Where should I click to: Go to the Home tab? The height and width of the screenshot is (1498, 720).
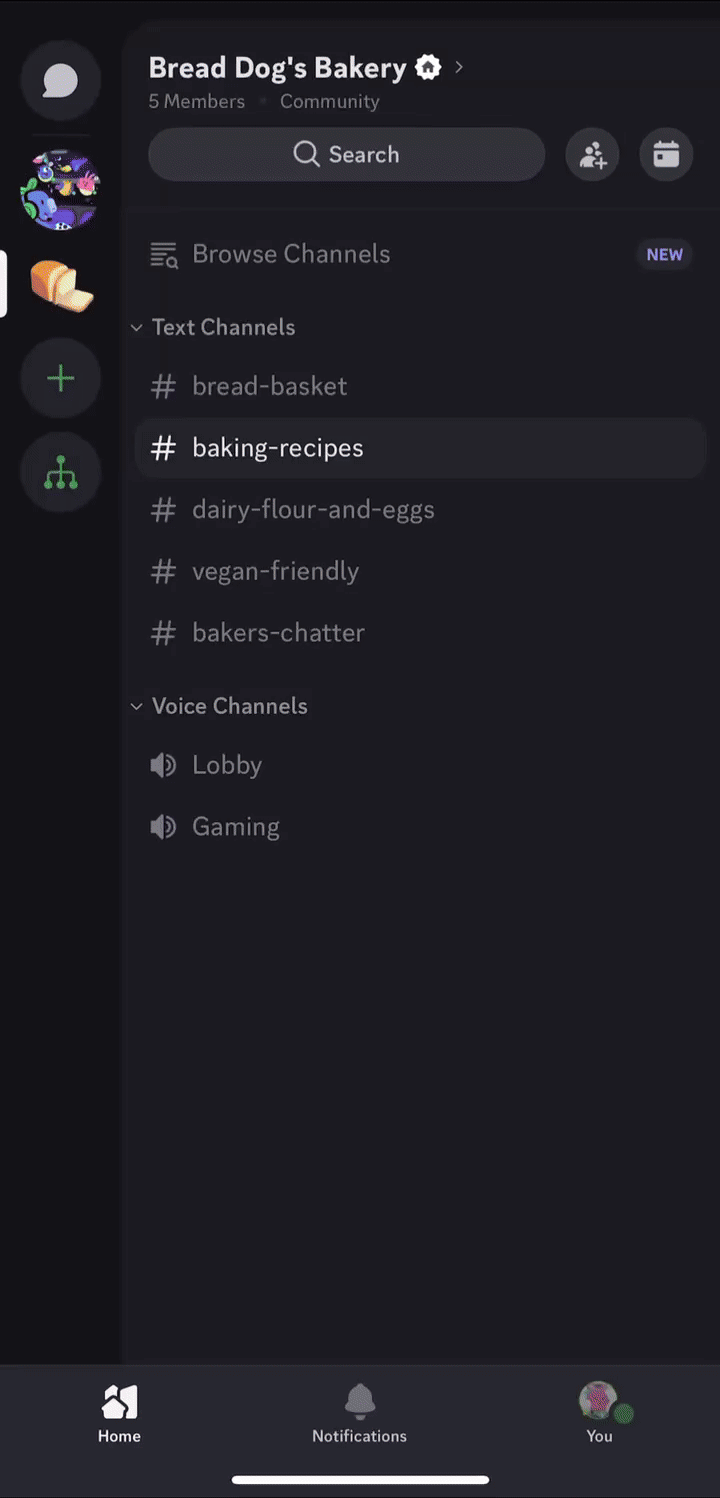click(x=119, y=1413)
